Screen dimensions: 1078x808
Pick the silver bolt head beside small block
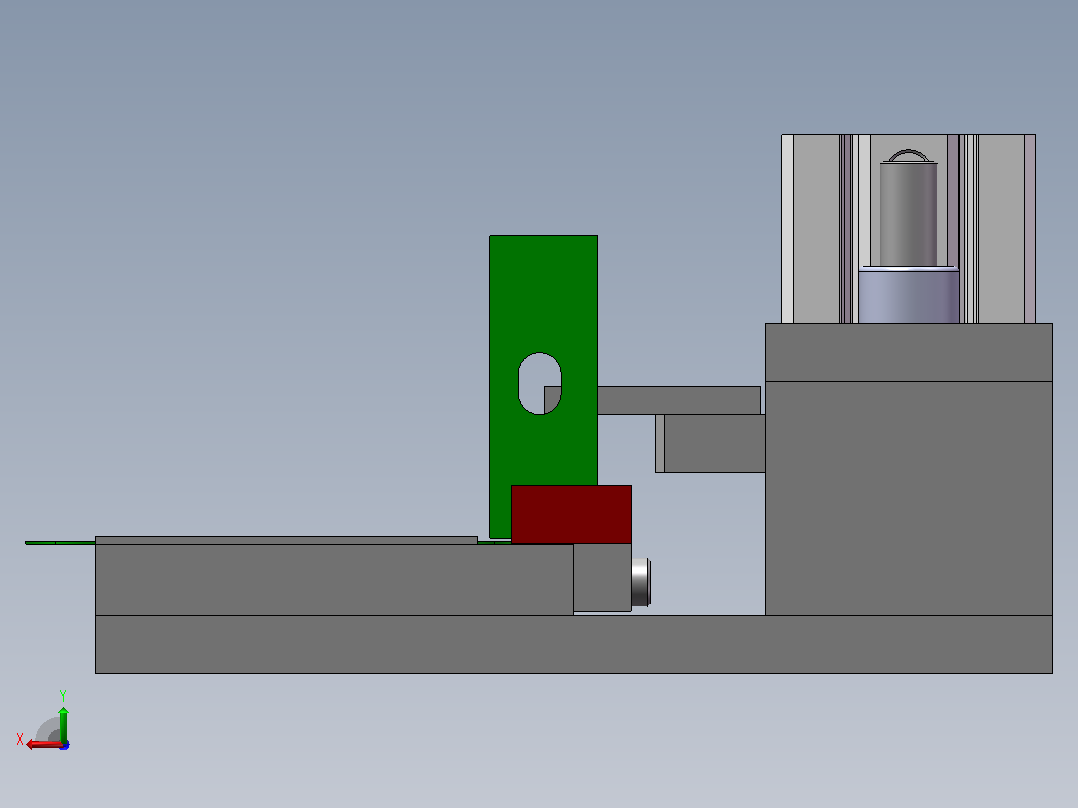pyautogui.click(x=641, y=582)
